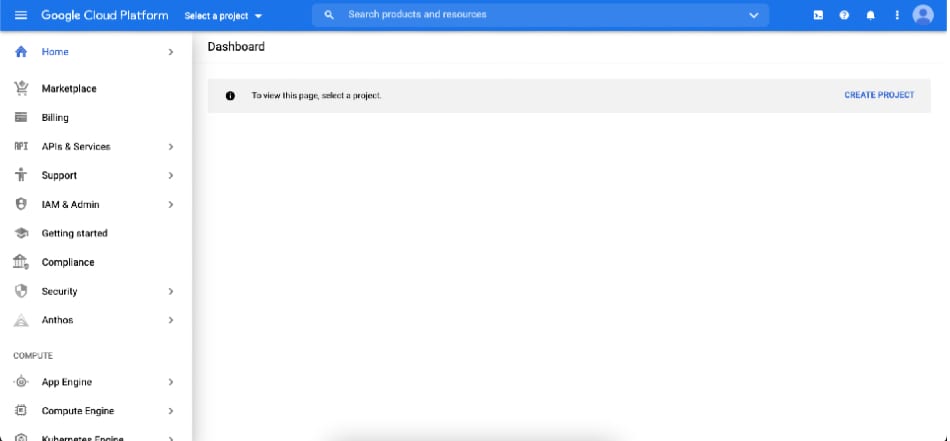This screenshot has width=950, height=441.
Task: Click the CREATE PROJECT link
Action: pyautogui.click(x=879, y=95)
